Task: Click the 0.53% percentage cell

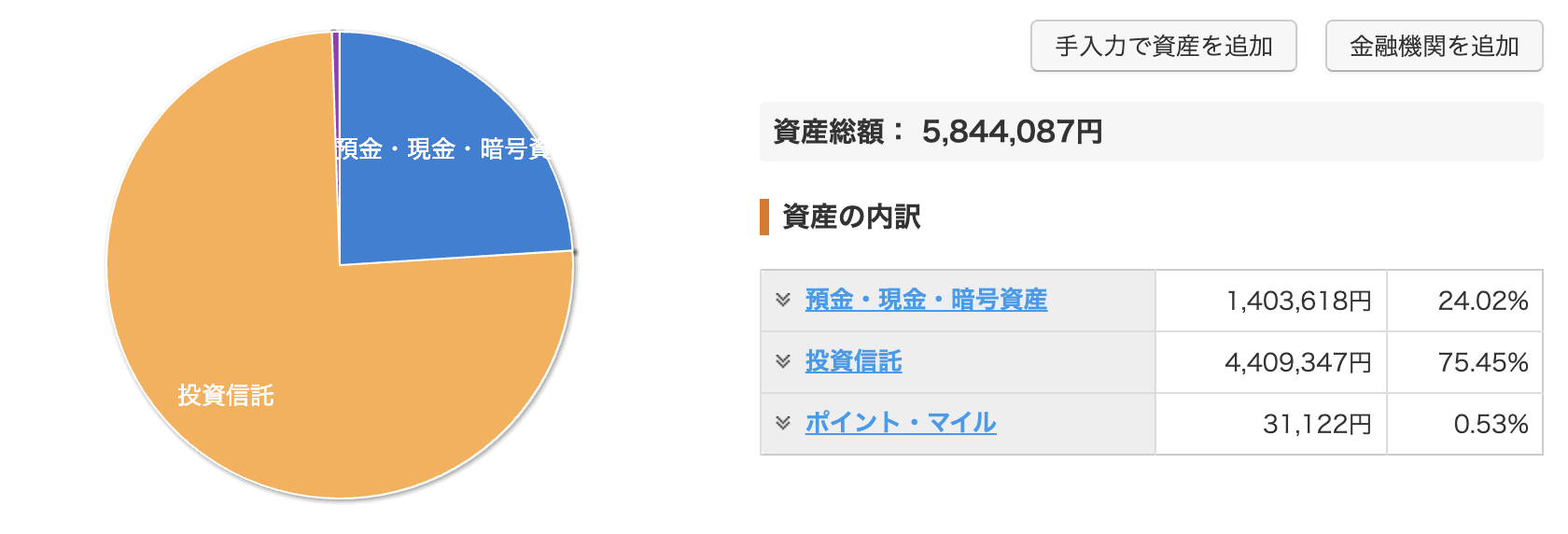Action: coord(1491,424)
